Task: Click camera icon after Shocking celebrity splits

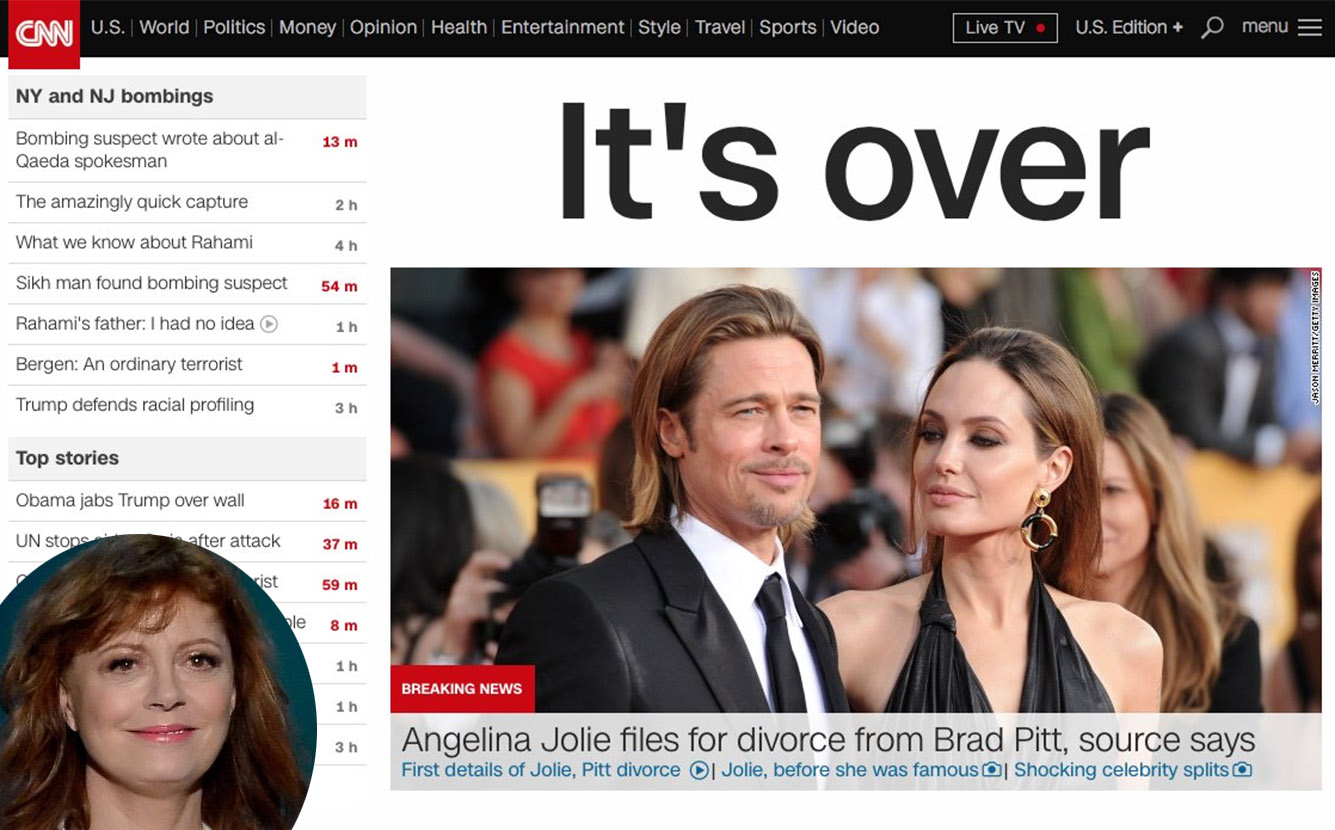Action: (x=1242, y=770)
